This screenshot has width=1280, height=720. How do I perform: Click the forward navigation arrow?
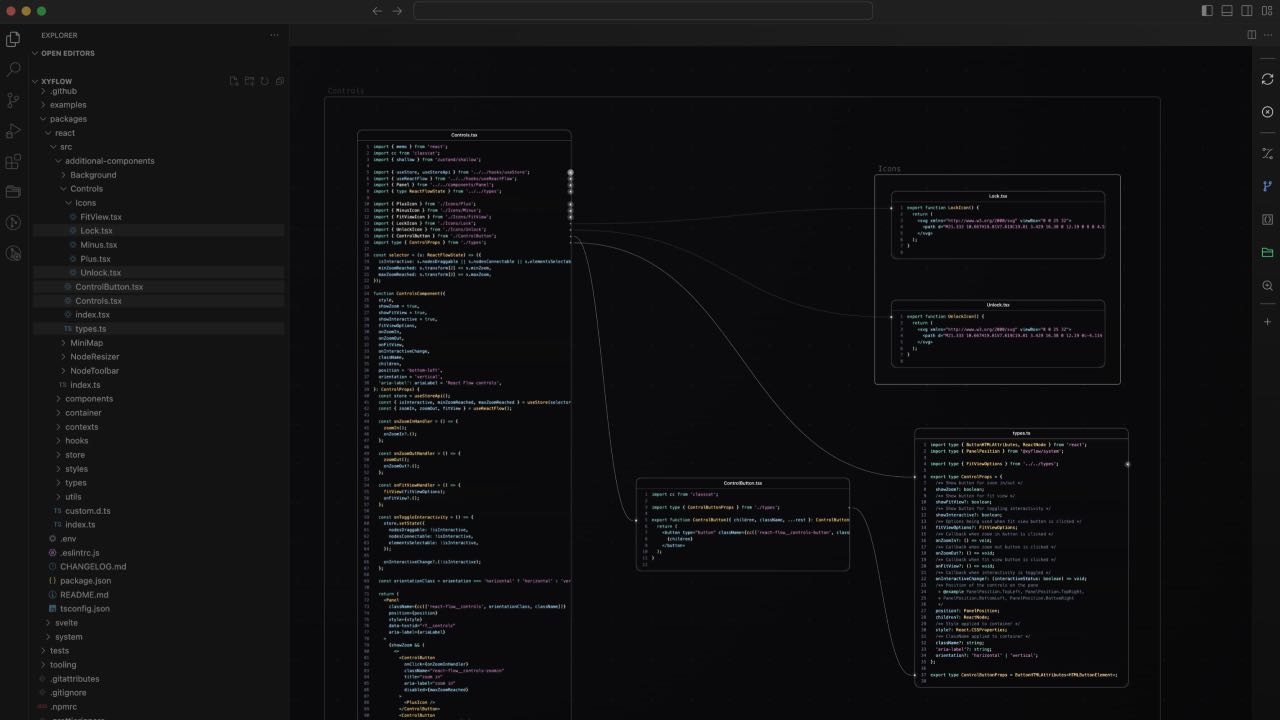[397, 11]
